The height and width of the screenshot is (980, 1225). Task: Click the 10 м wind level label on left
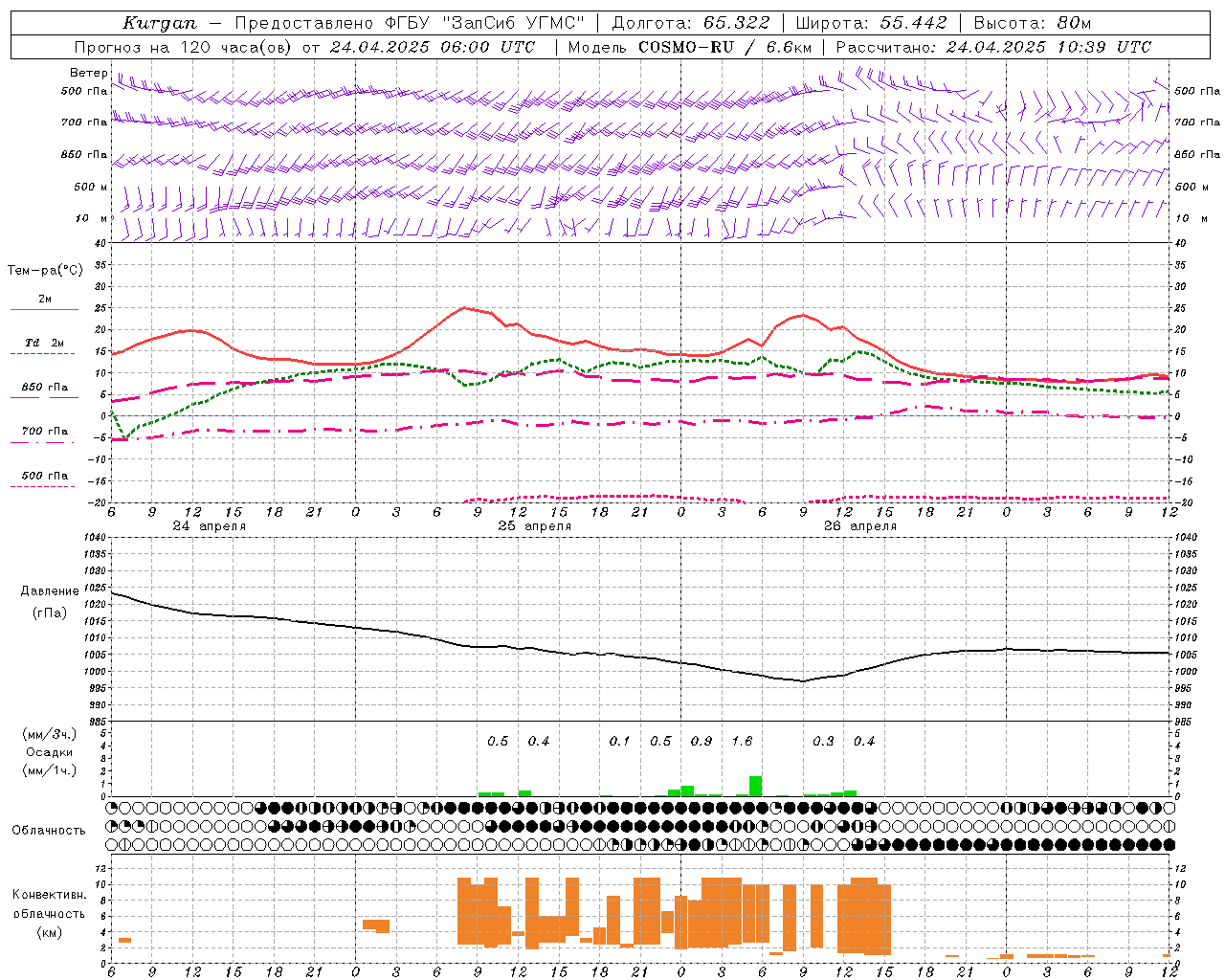[92, 218]
